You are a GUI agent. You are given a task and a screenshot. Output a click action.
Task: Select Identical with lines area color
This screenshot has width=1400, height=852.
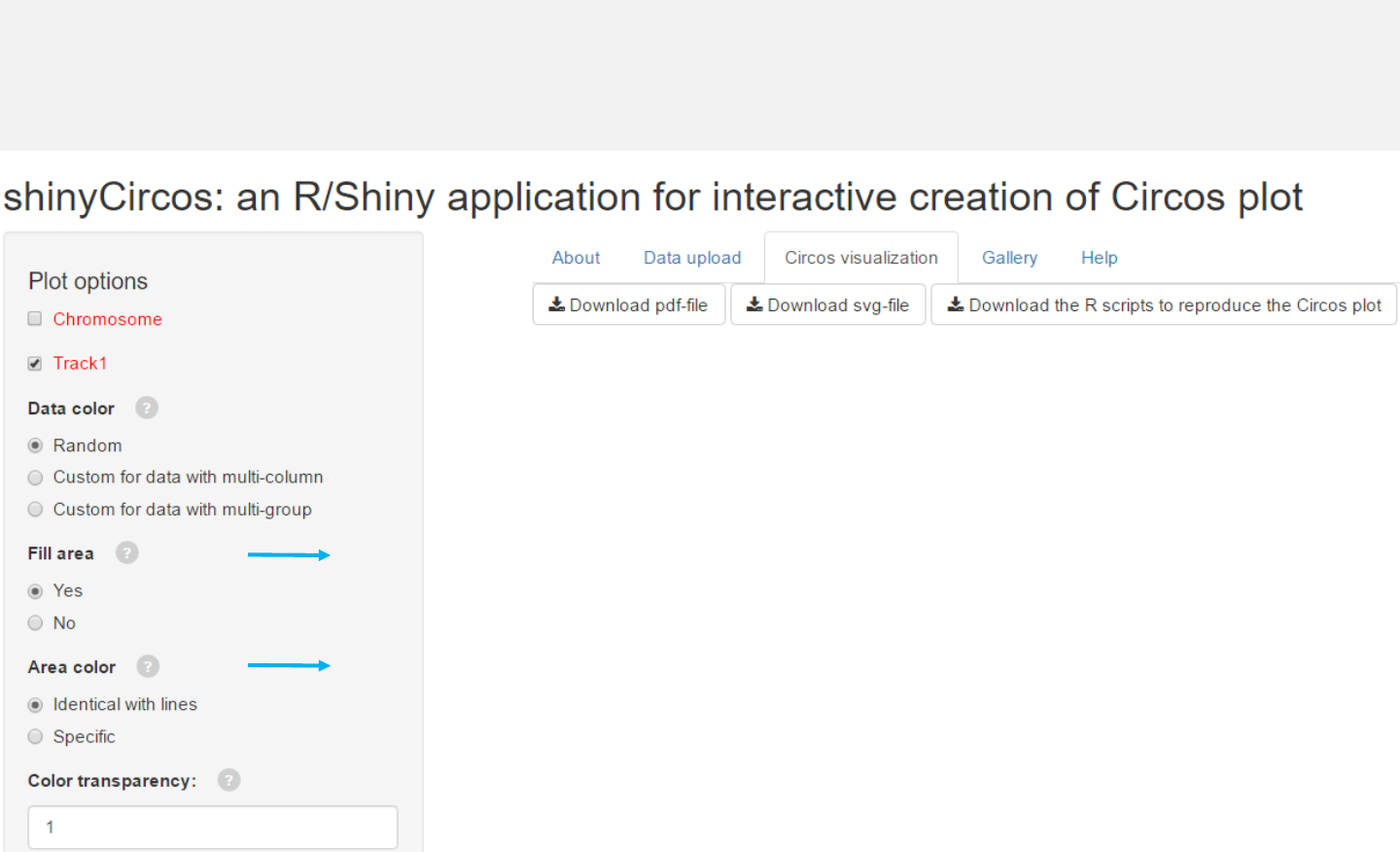coord(35,705)
